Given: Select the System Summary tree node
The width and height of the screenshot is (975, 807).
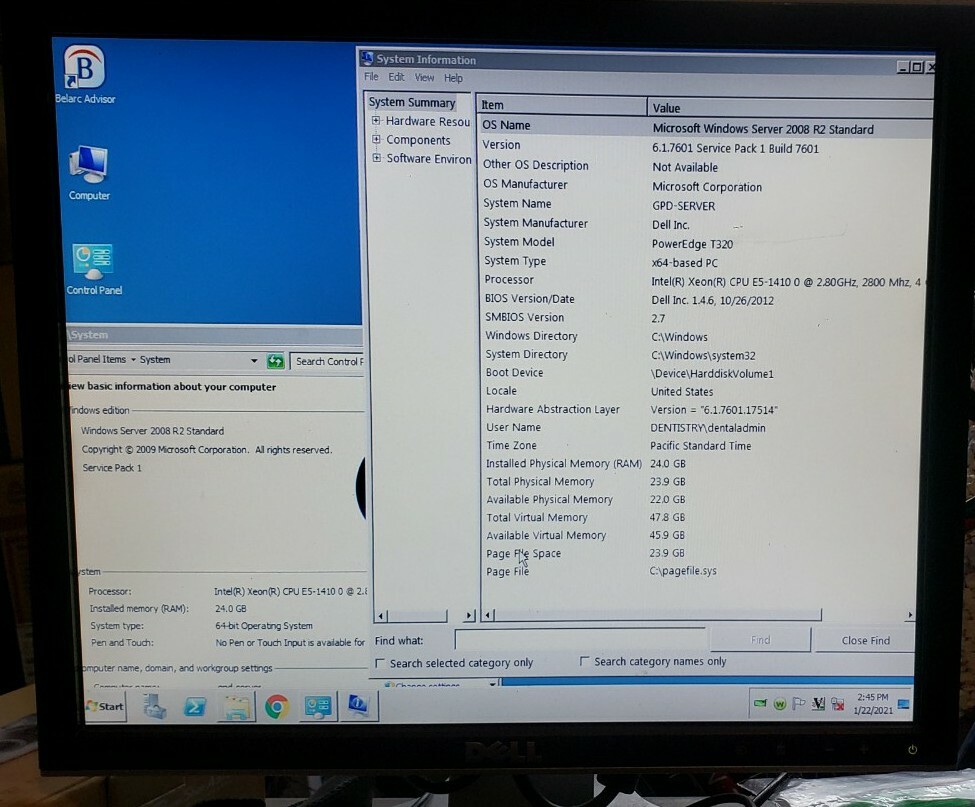Looking at the screenshot, I should coord(412,102).
